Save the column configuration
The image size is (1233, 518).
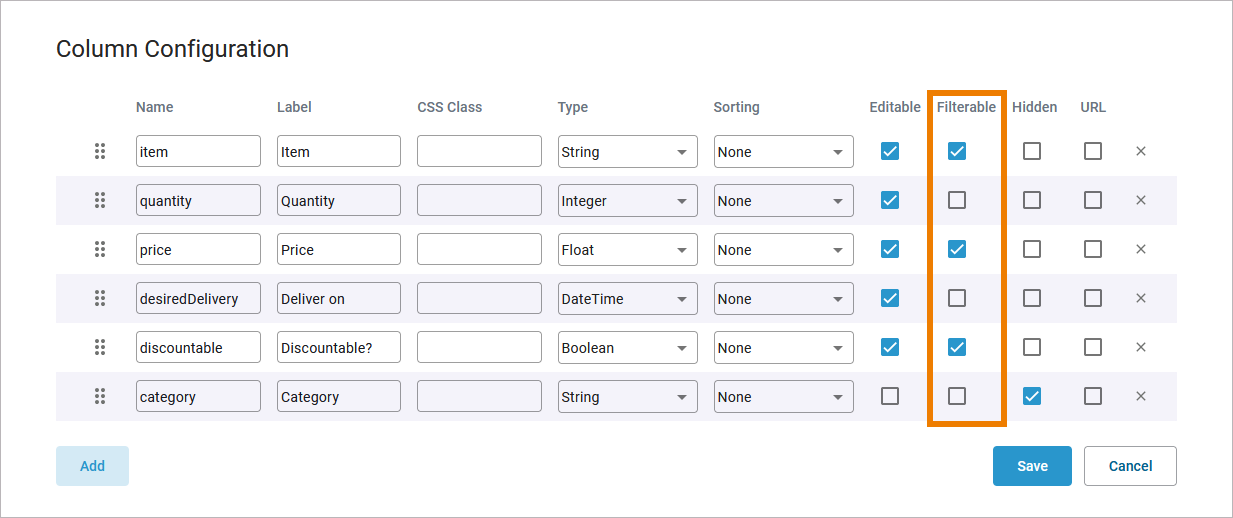1032,466
